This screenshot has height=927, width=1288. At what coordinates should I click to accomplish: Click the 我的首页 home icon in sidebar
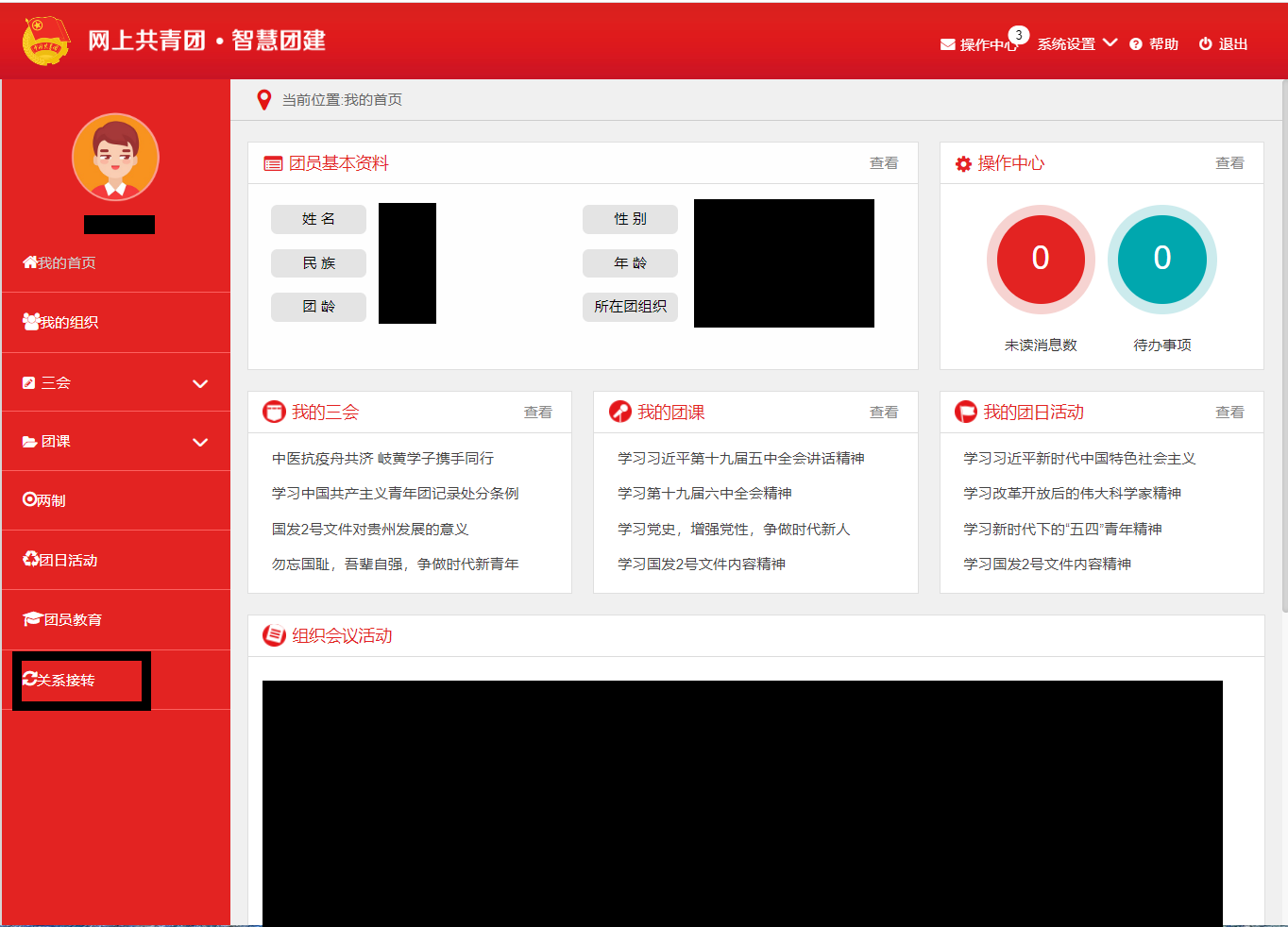pos(30,262)
